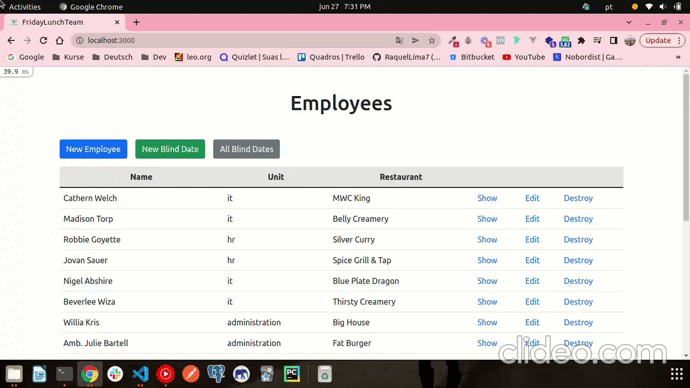Open the Dev bookmarks folder
Image resolution: width=690 pixels, height=388 pixels.
(154, 57)
